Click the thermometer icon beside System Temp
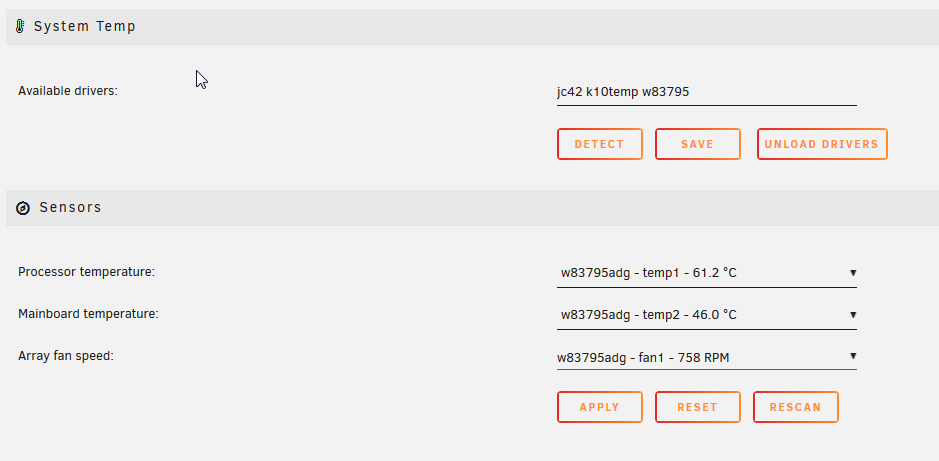939x461 pixels. click(20, 26)
